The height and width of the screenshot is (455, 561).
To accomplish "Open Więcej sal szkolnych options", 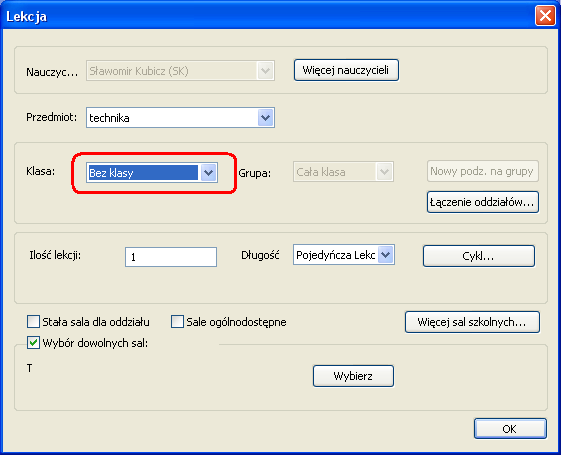I will (472, 322).
